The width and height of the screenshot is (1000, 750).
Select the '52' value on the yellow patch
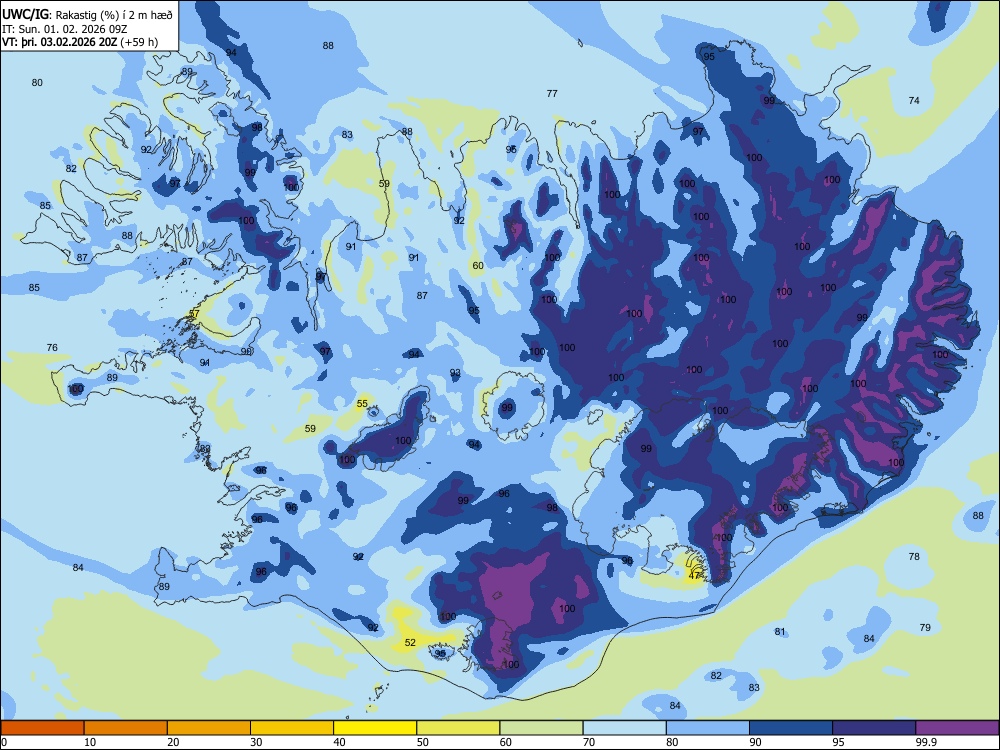410,642
